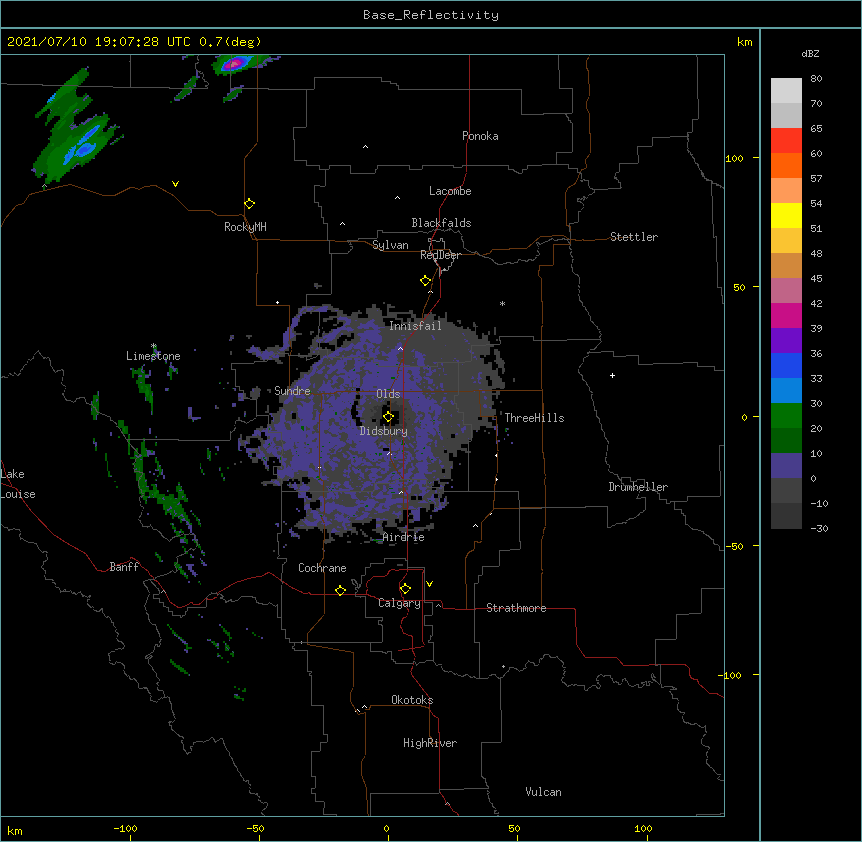Click the yellow diamond marker south of RedDeer
Viewport: 862px width, 842px height.
point(426,281)
